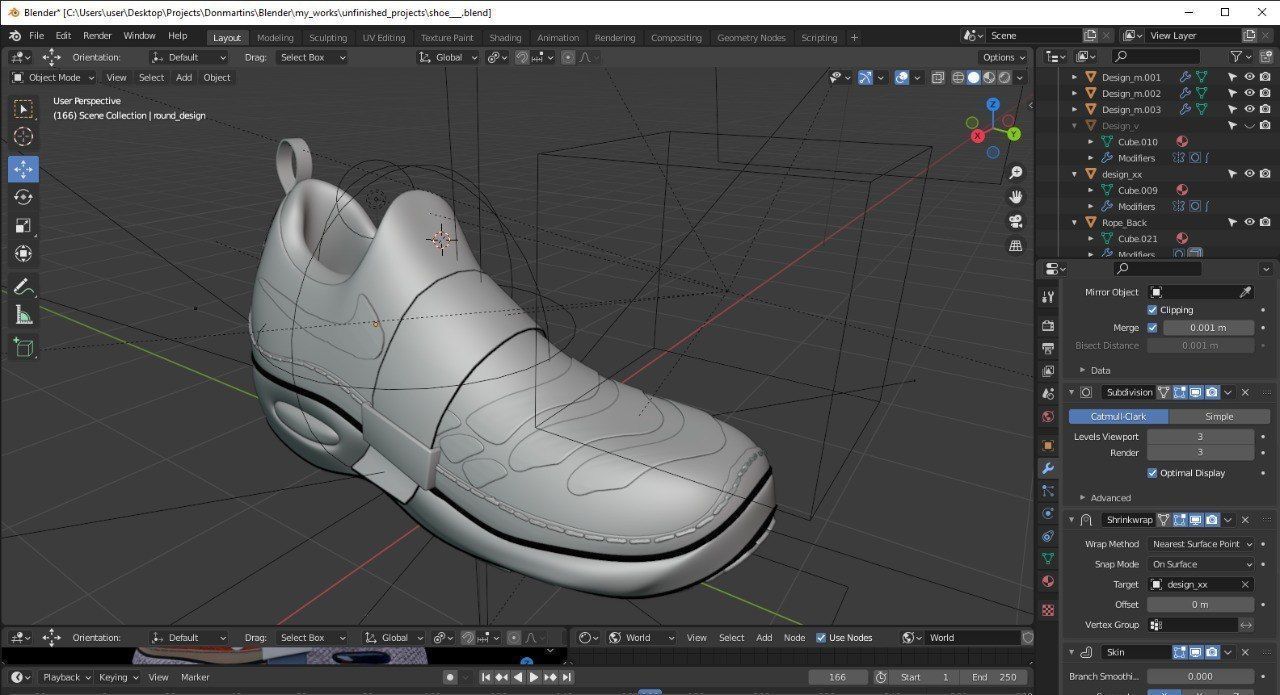The height and width of the screenshot is (695, 1280).
Task: Hide Design_m.001 with its eye icon
Action: point(1249,77)
